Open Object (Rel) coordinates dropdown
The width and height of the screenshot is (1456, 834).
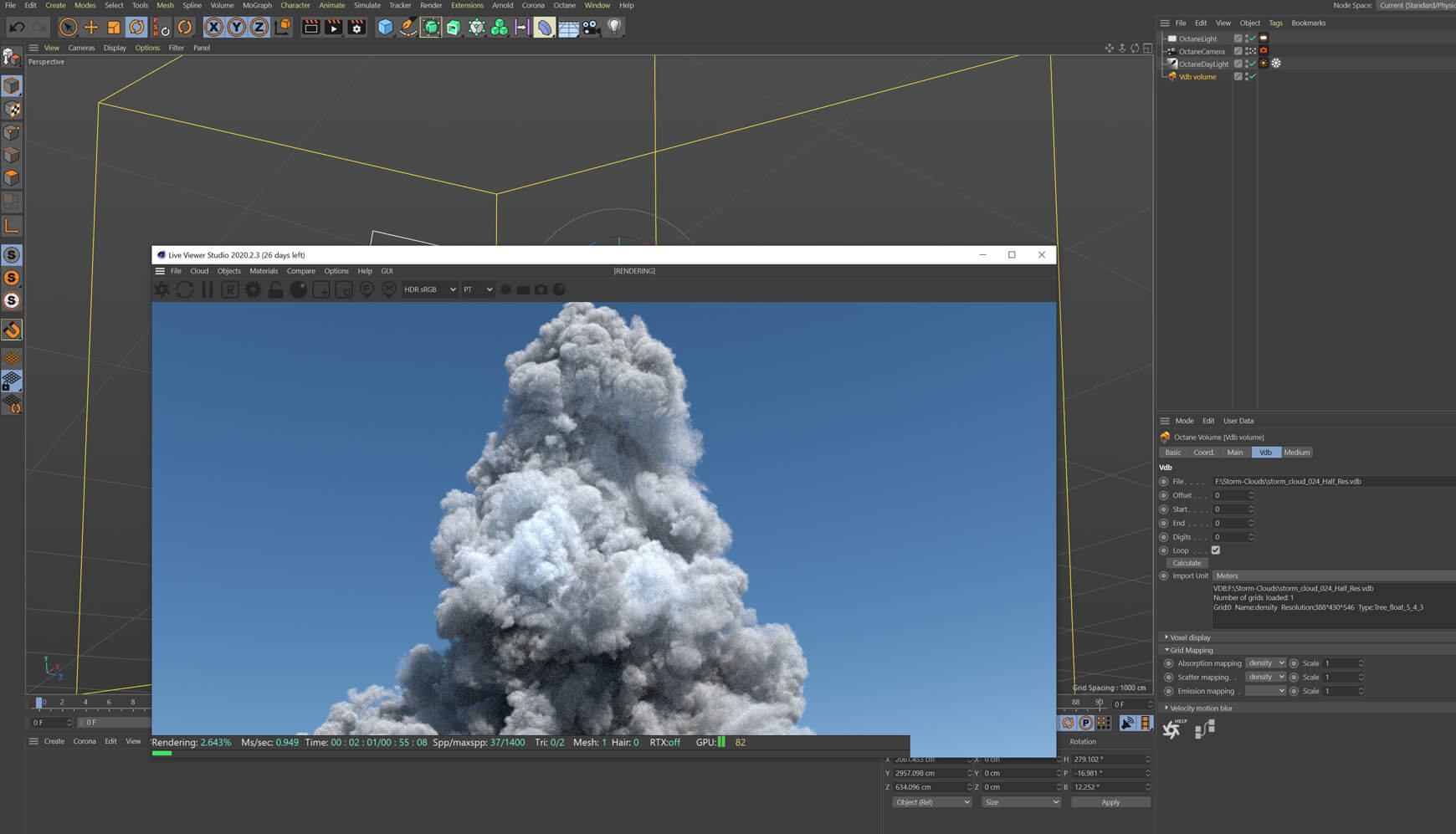(931, 802)
